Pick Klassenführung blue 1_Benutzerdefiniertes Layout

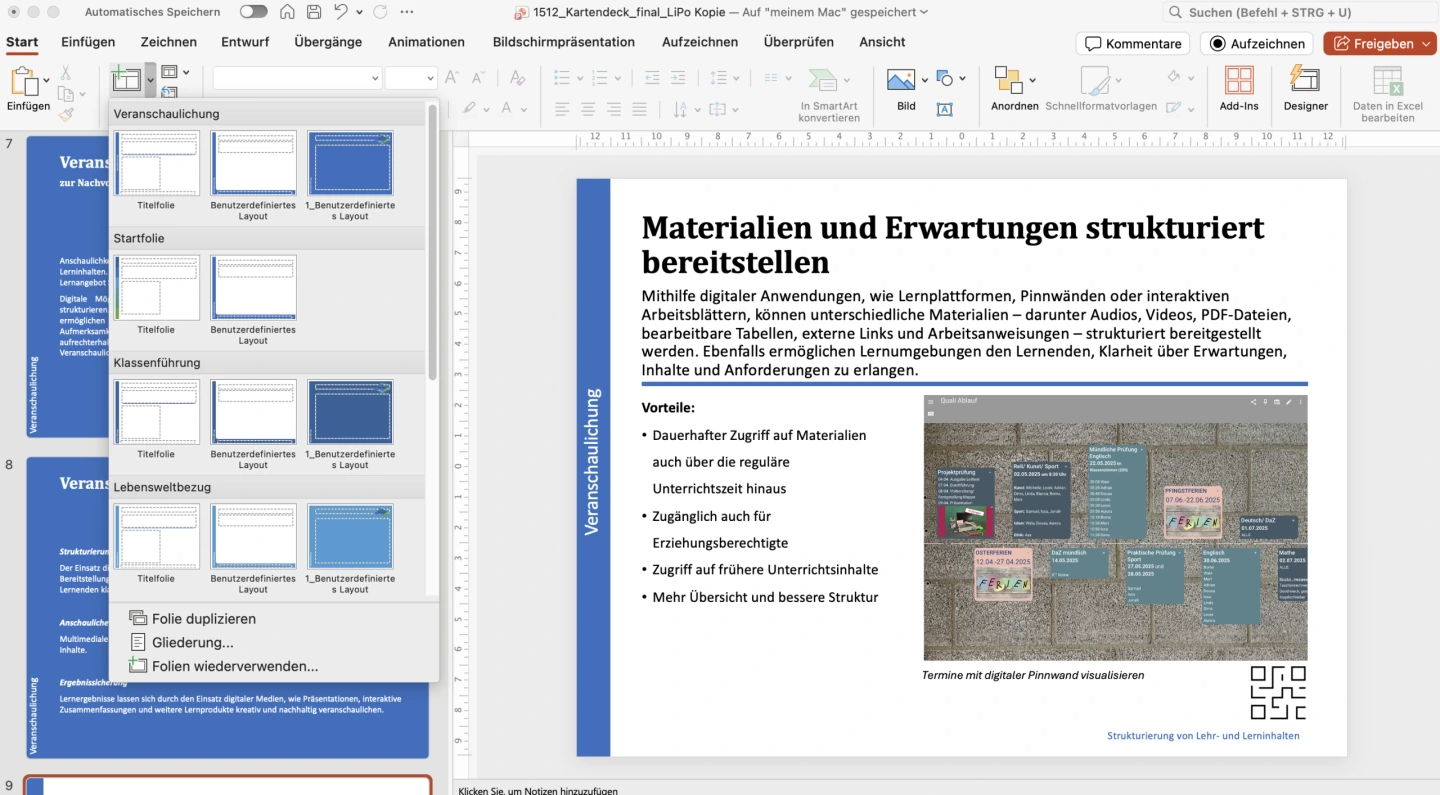[x=350, y=412]
